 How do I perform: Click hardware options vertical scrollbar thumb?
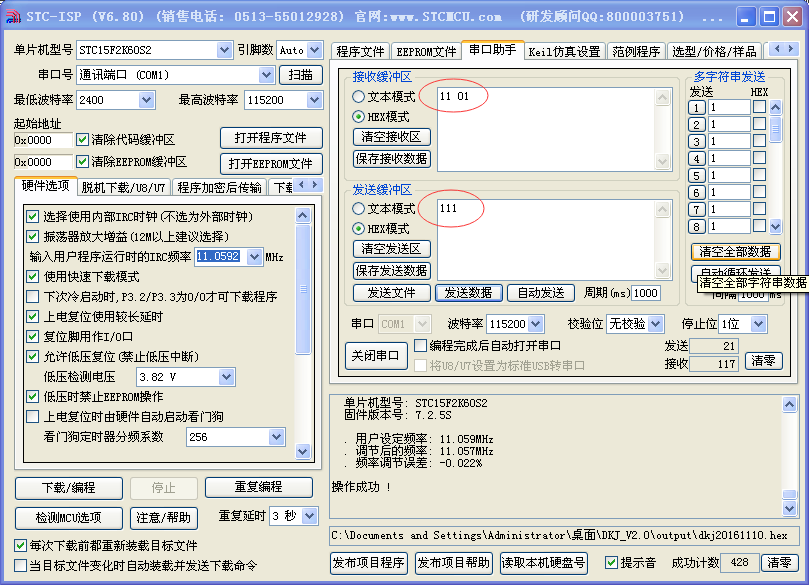click(x=303, y=289)
